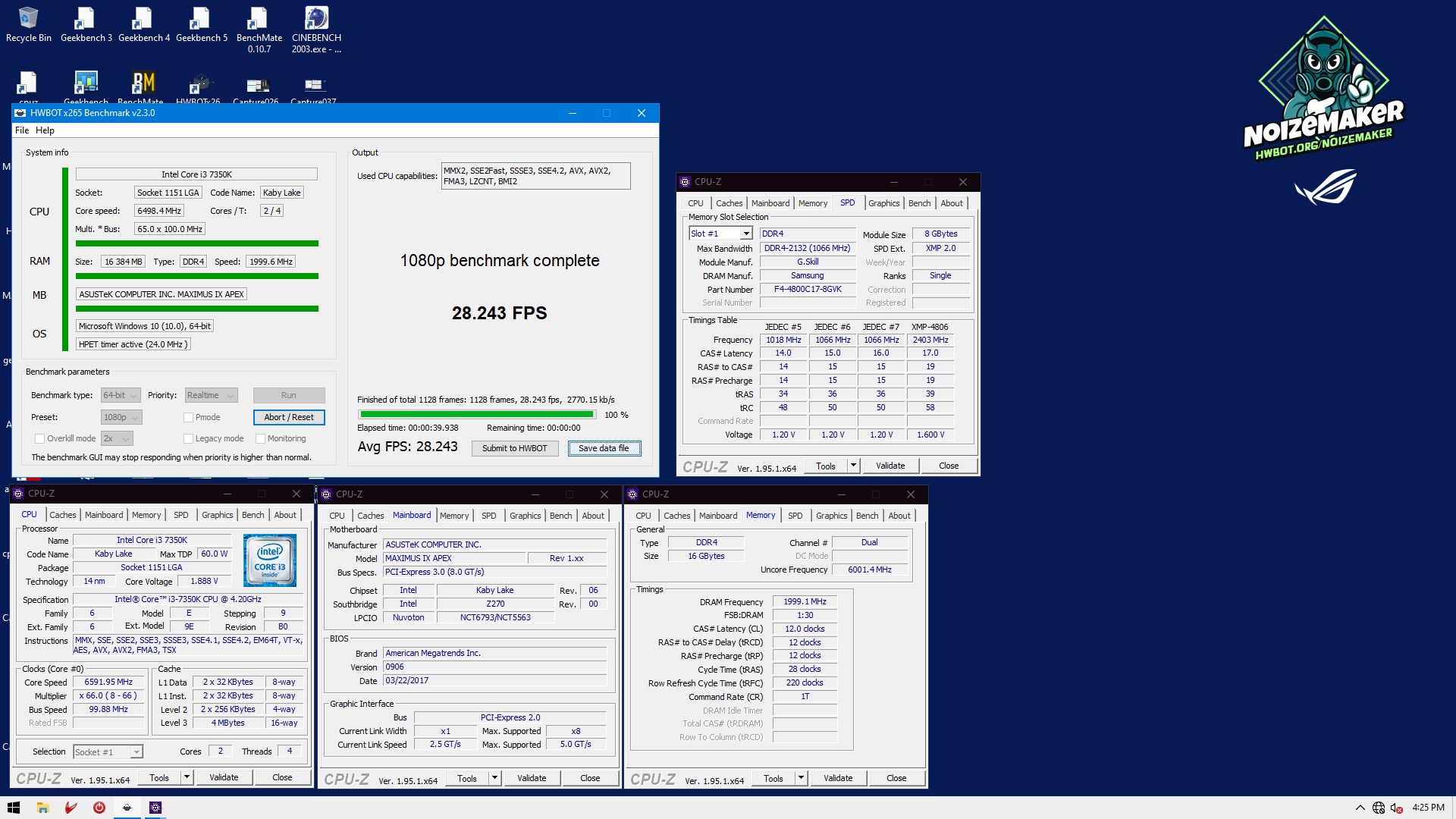Expand Tools arrow in the Memory CPU-Z window
Viewport: 1456px width, 819px height.
click(x=802, y=778)
